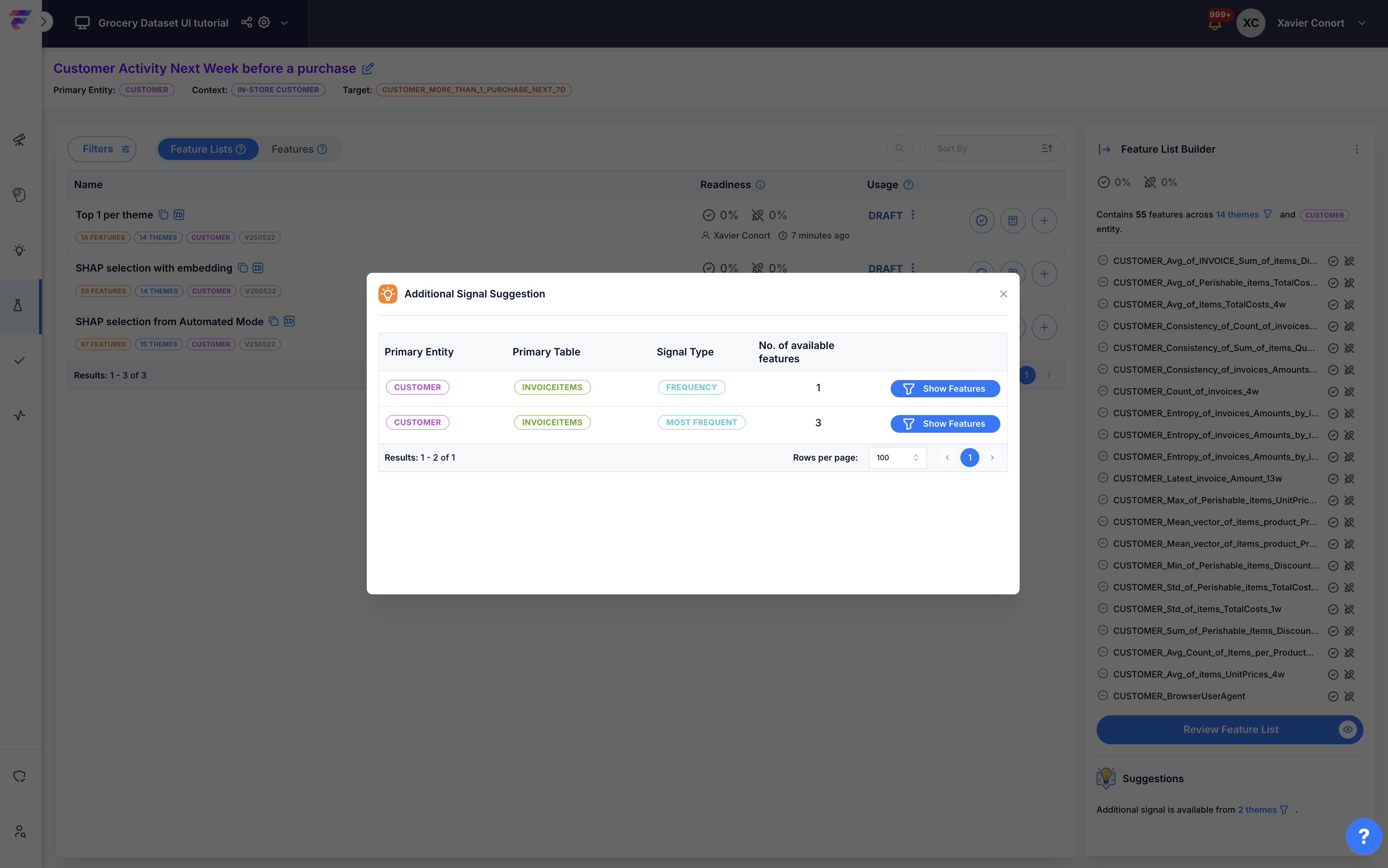Screen dimensions: 1388x868
Task: Open the SHAP selection from Automated Mode list
Action: pyautogui.click(x=169, y=322)
